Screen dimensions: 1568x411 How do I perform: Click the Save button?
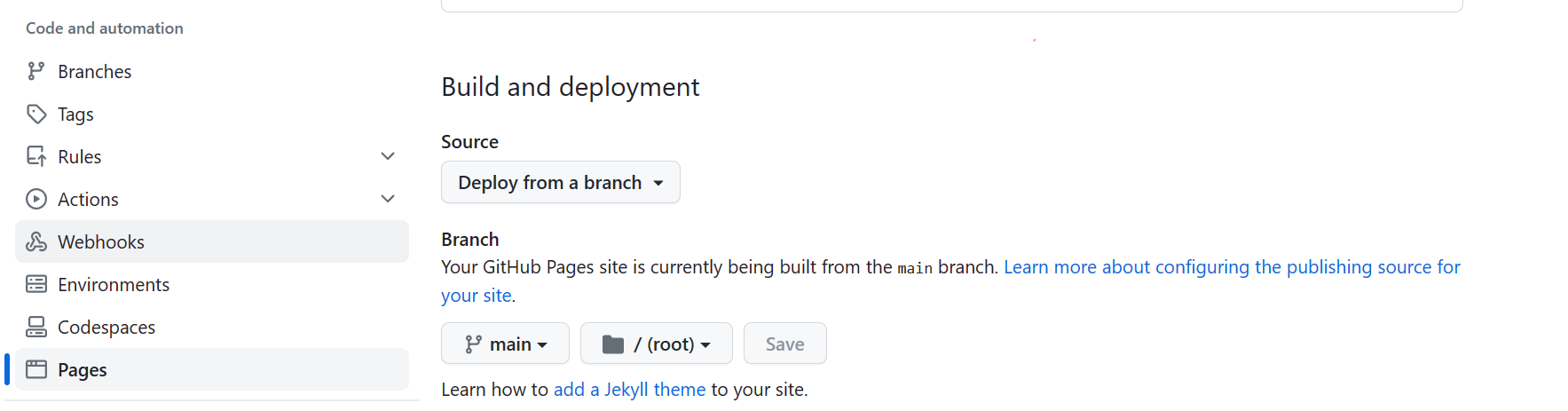pyautogui.click(x=785, y=344)
